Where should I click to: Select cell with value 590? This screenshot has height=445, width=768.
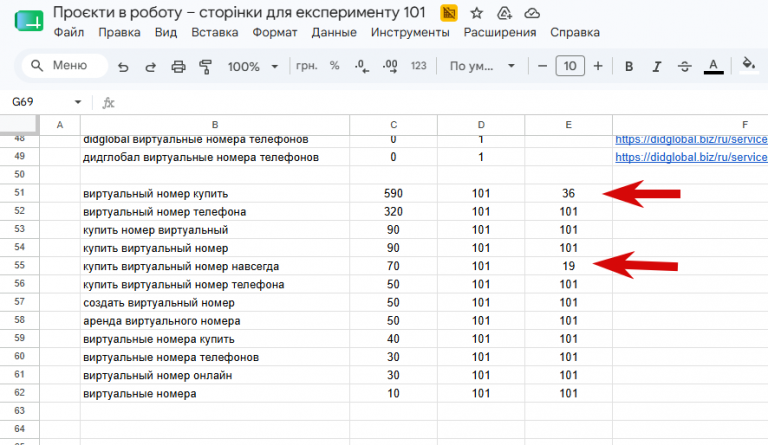[393, 193]
